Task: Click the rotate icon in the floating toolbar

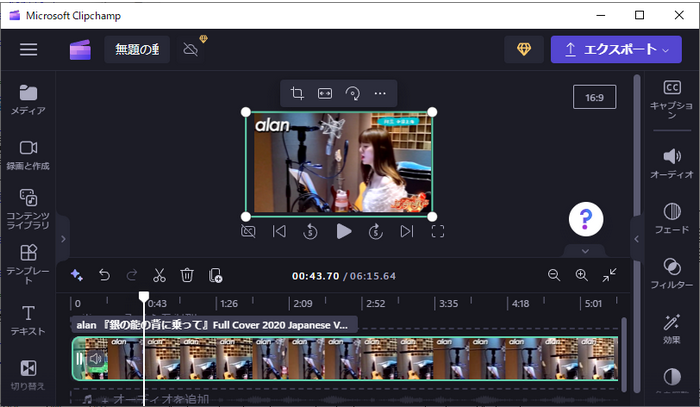Action: pyautogui.click(x=352, y=93)
